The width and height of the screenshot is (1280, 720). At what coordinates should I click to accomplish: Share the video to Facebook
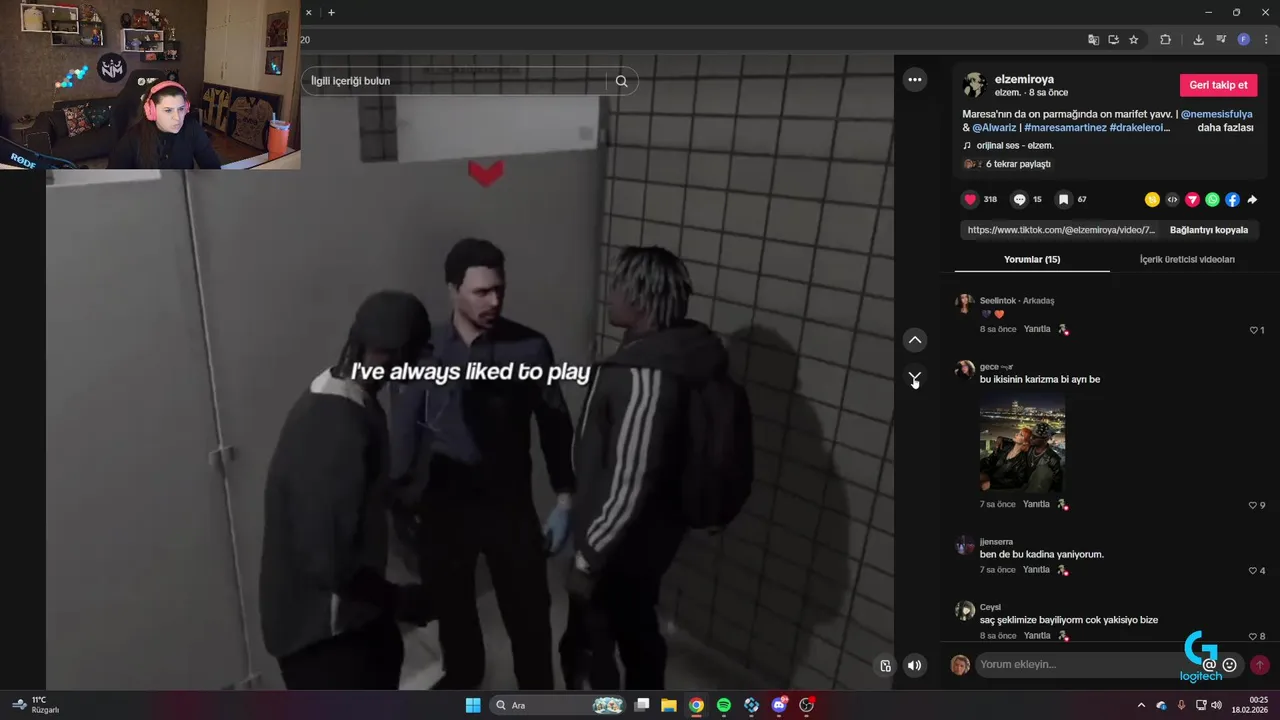(1232, 200)
